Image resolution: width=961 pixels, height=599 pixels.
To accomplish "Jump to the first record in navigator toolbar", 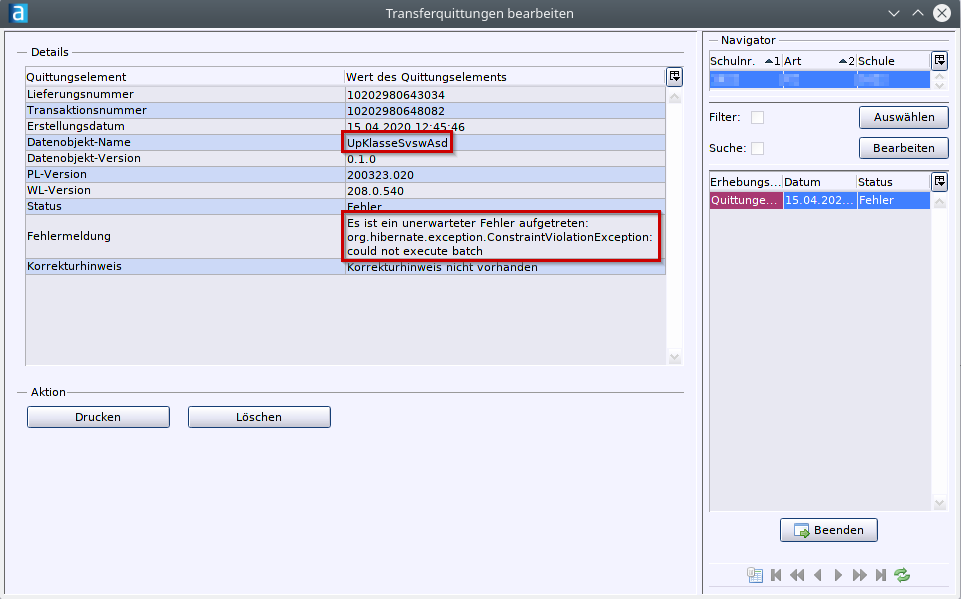I will click(776, 575).
